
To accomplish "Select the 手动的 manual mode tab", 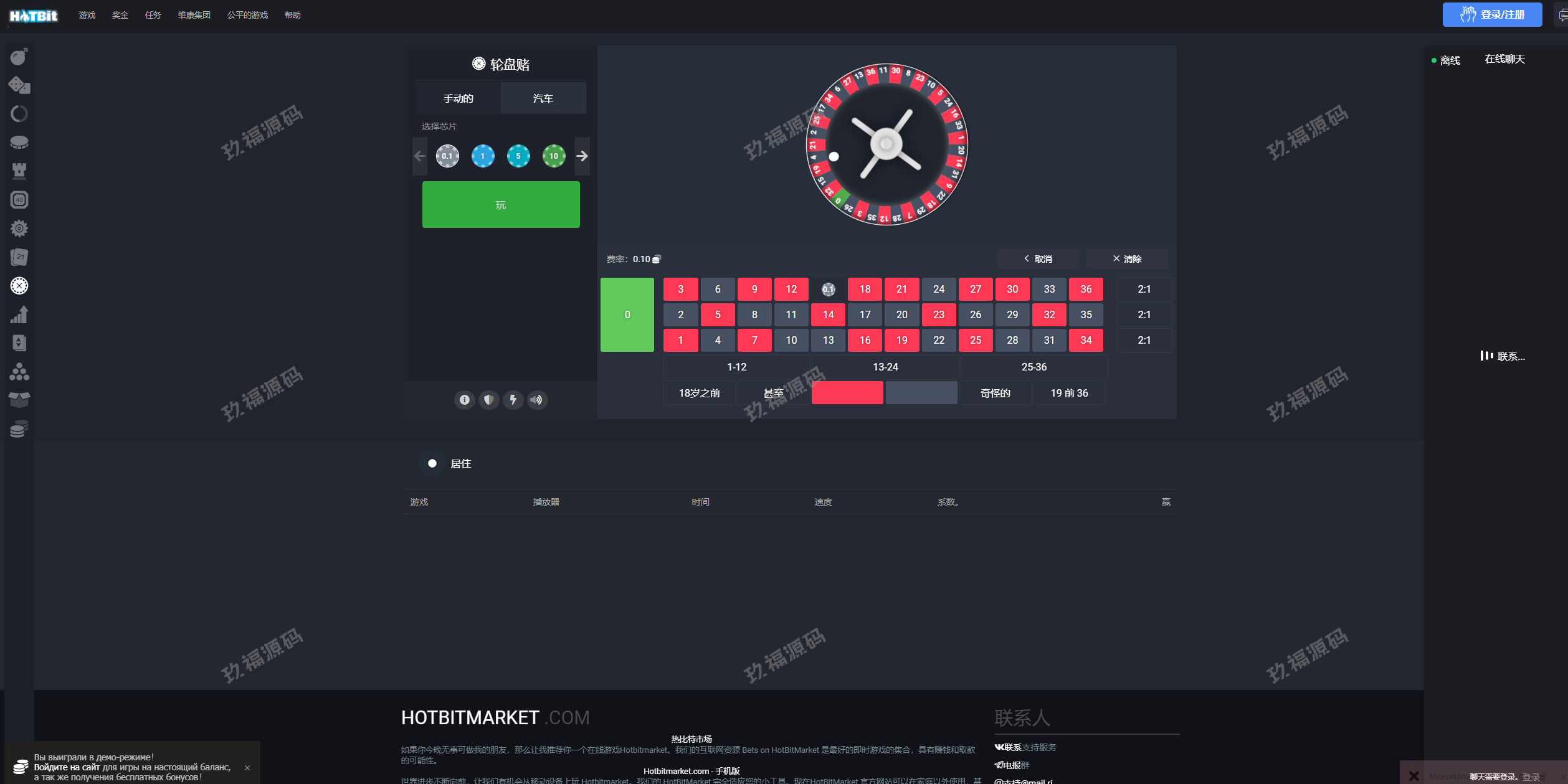I will (458, 98).
